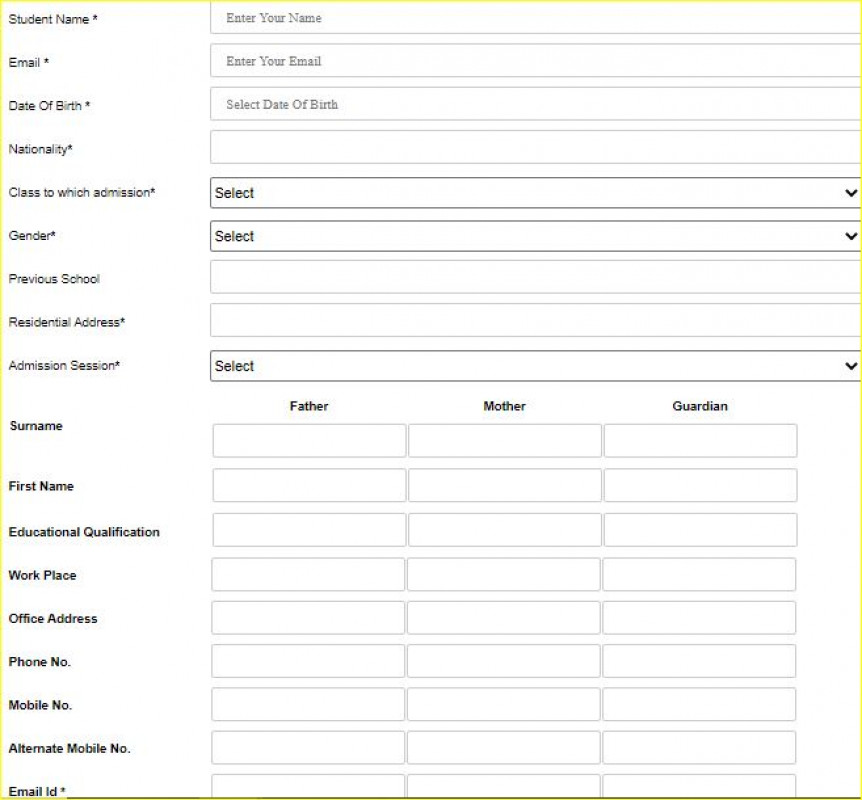Focus the Residential Address field
Image resolution: width=862 pixels, height=800 pixels.
535,320
